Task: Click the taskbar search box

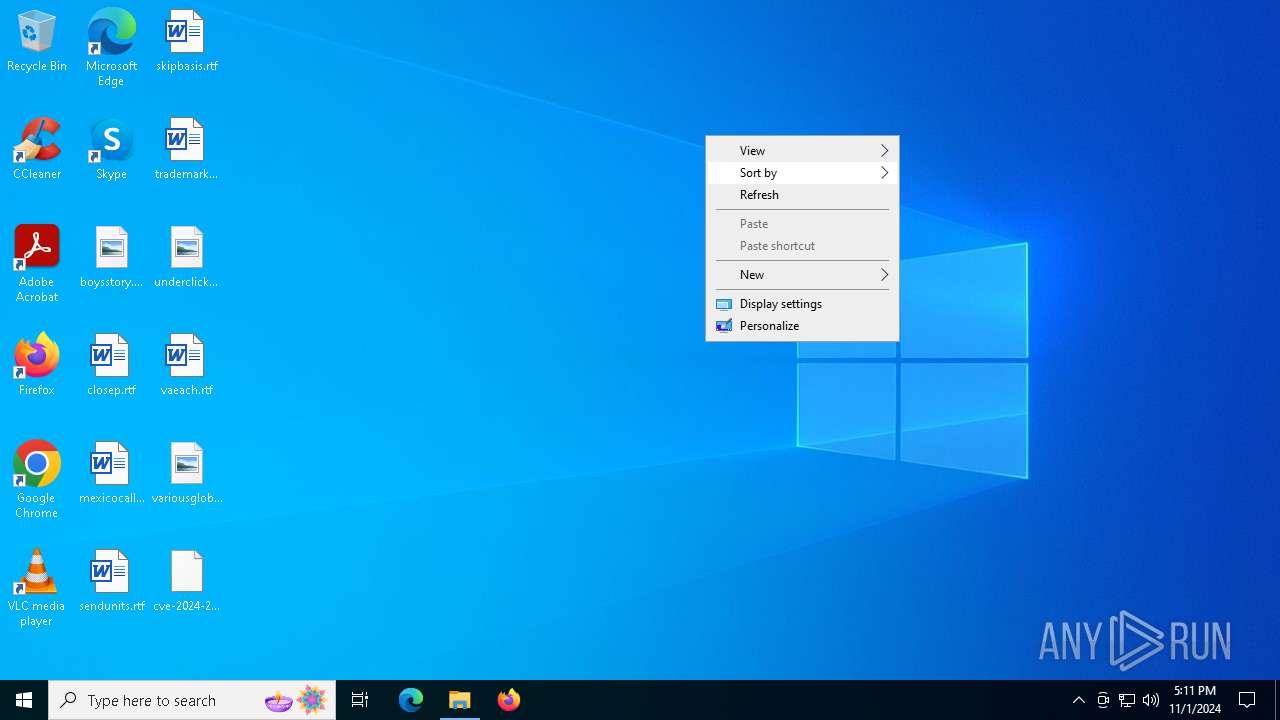Action: (192, 700)
